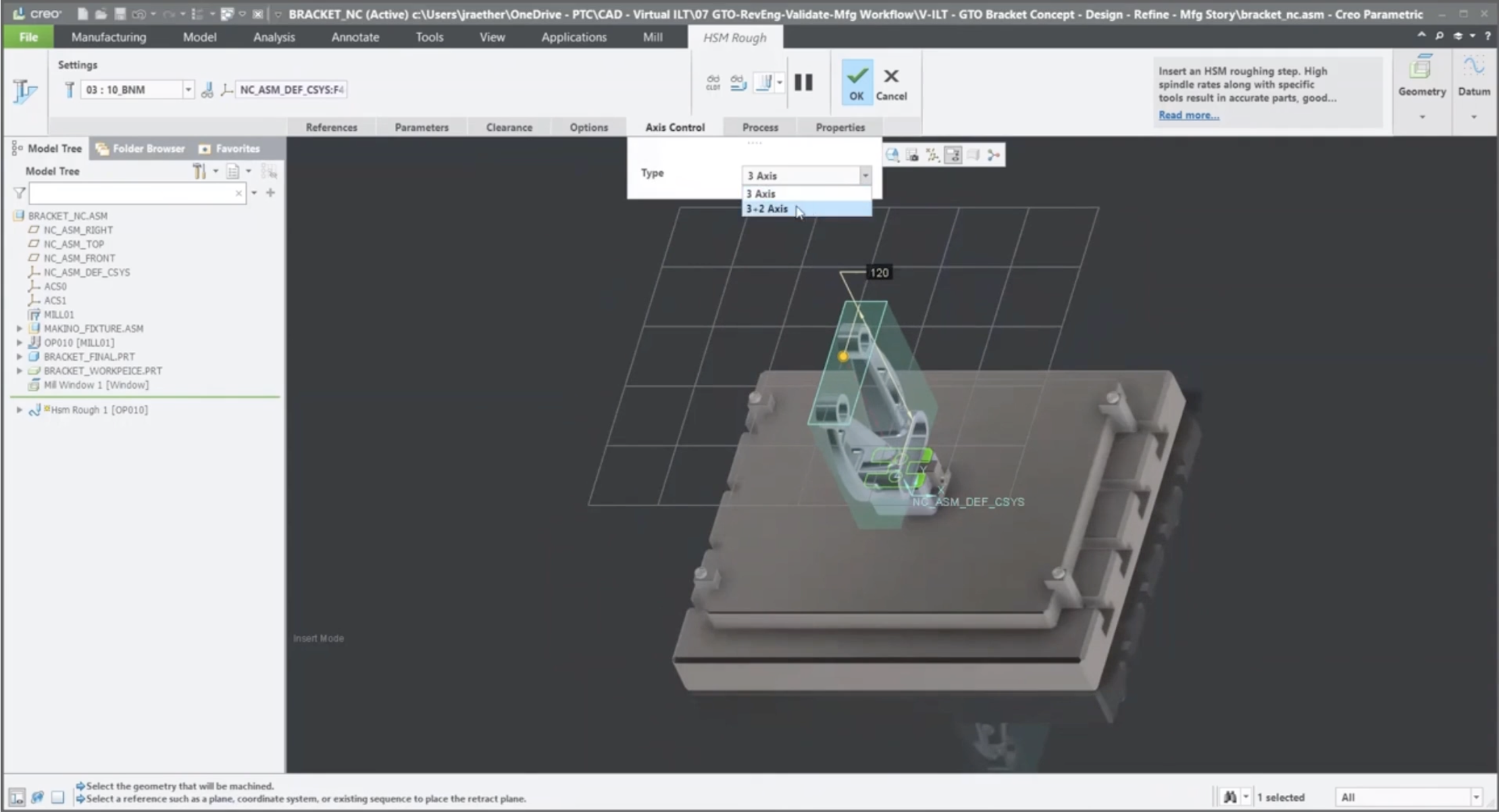Screen dimensions: 1499x812
Task: Choose the 3 Axis option from the list
Action: tap(807, 193)
